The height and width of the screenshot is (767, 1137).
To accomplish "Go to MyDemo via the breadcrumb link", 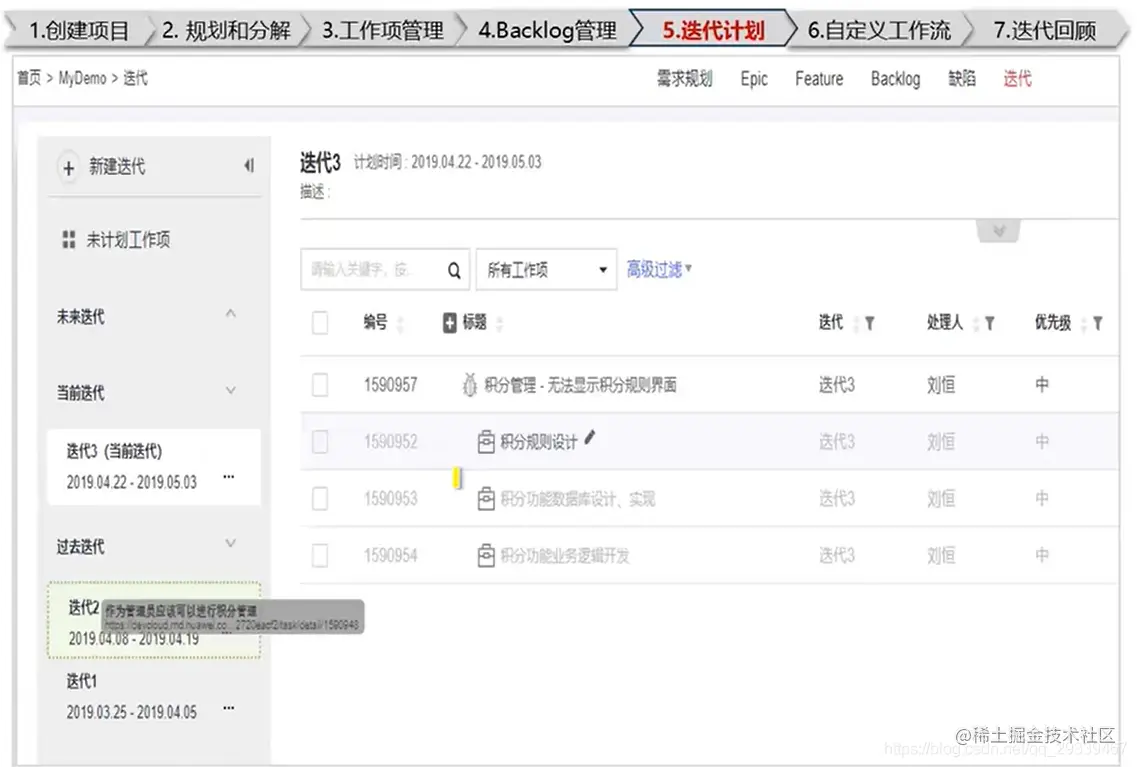I will click(82, 76).
